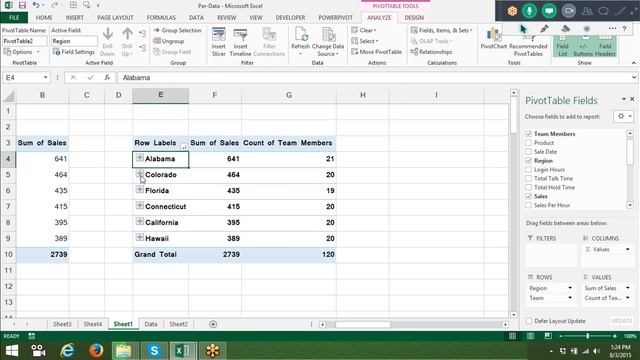Open Relationships in Calculations group

[x=431, y=52]
